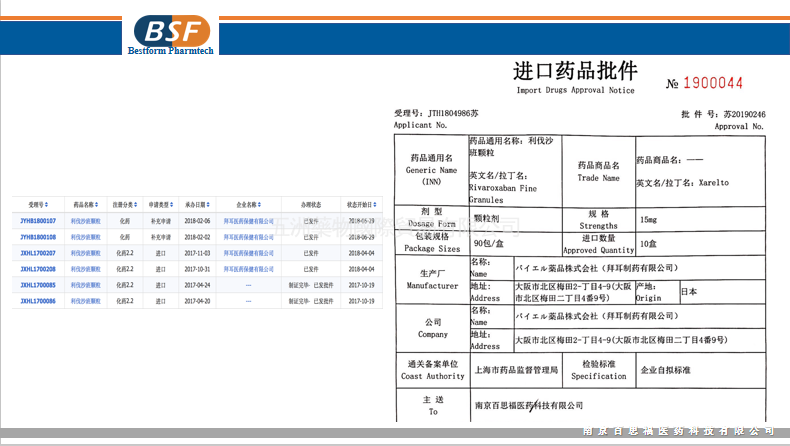
Task: Click approval number 苏20190246
Action: [745, 114]
